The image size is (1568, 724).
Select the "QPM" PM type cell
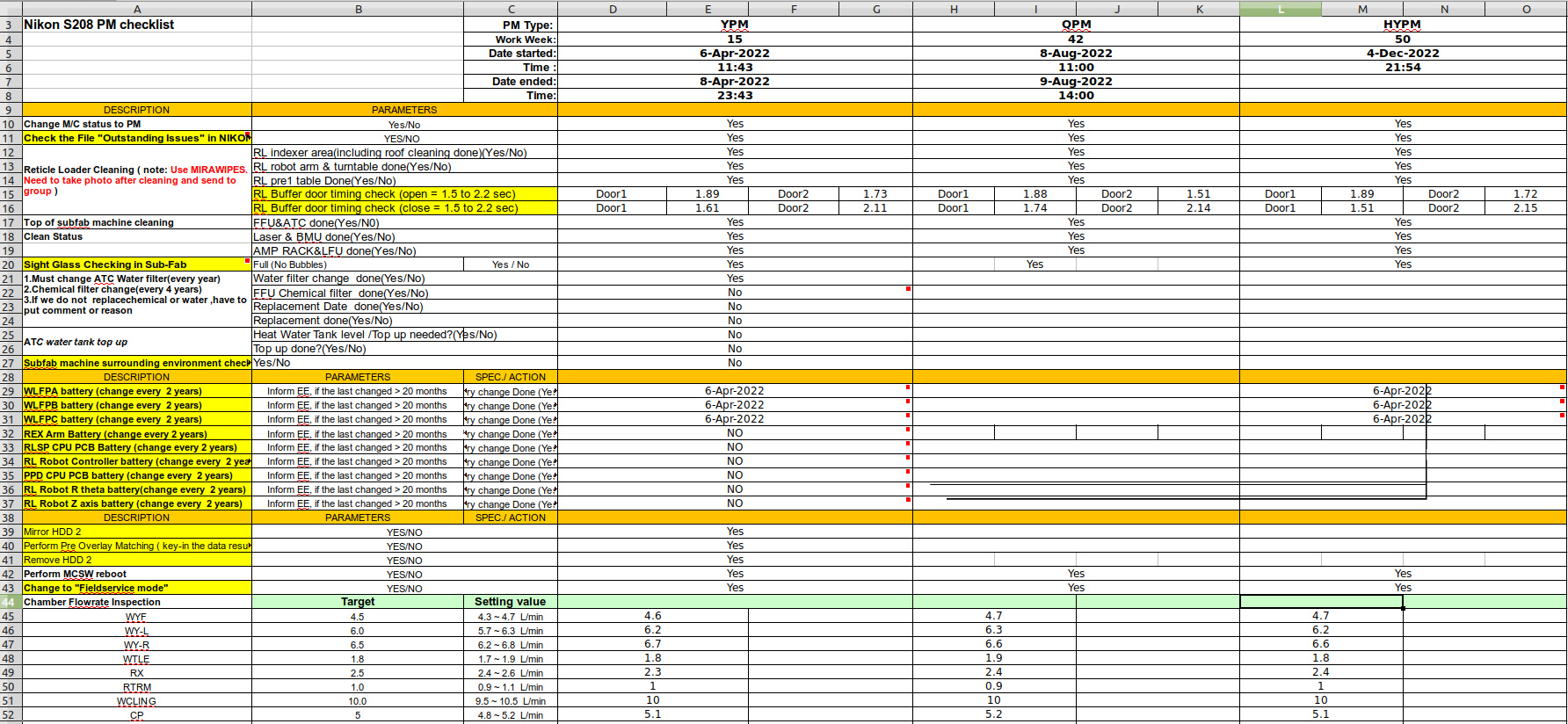point(1076,25)
